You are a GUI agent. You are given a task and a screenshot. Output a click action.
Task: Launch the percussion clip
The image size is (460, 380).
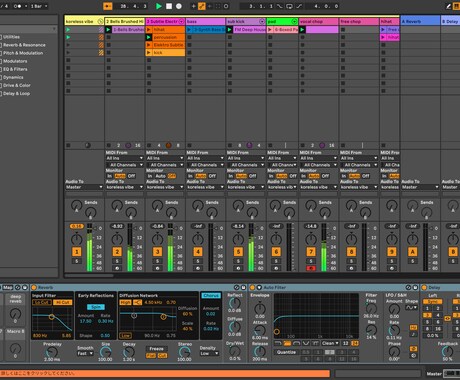tap(149, 37)
